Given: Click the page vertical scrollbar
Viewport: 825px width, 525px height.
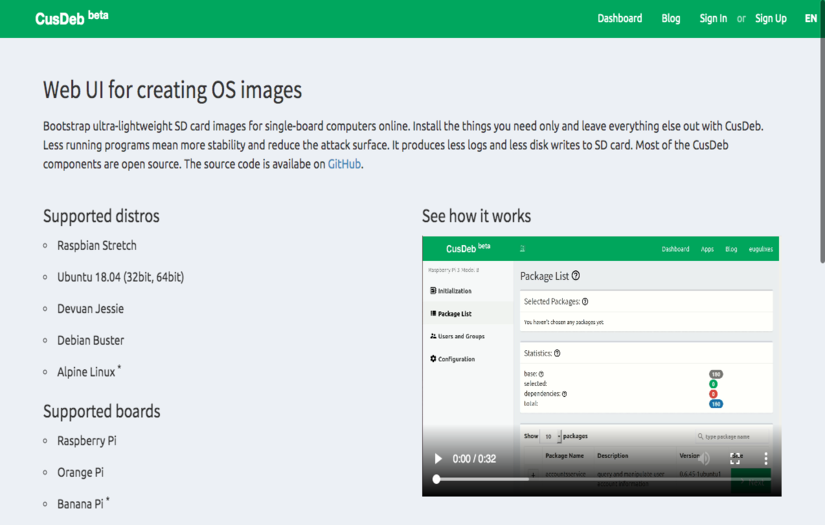Looking at the screenshot, I should 822,132.
